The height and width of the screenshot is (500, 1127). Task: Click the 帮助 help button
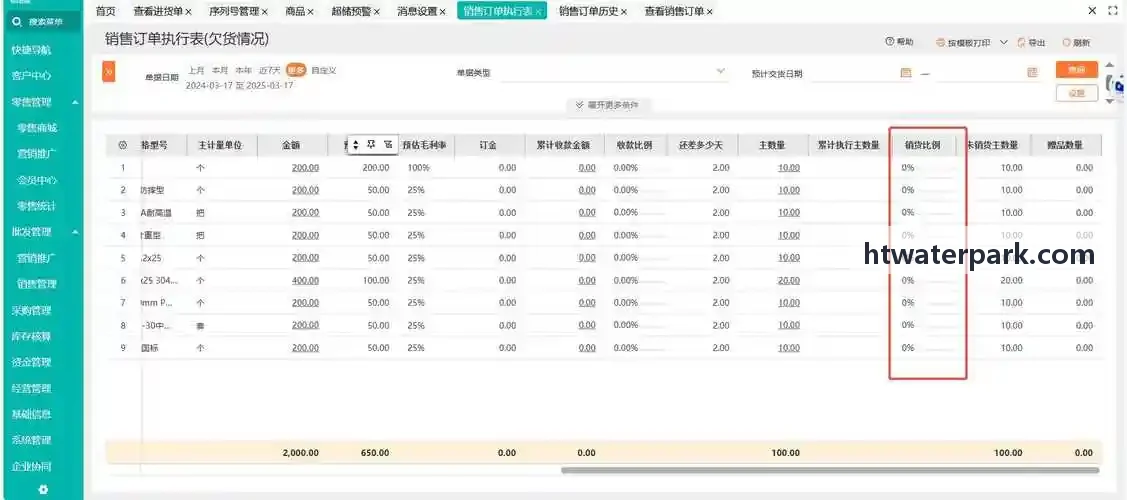[x=900, y=42]
